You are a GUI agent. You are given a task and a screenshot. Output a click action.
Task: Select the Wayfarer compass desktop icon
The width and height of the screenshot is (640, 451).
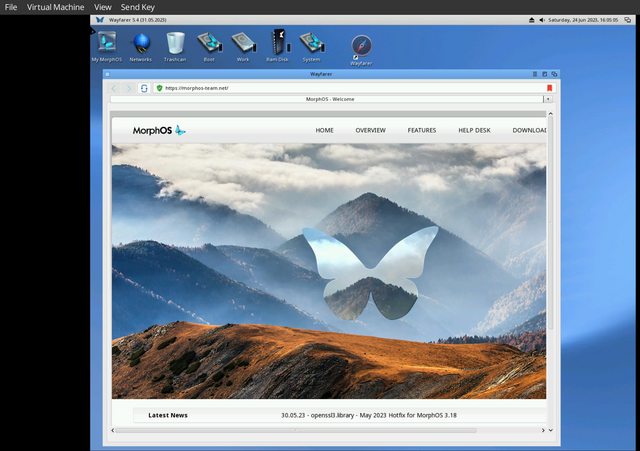pos(361,50)
